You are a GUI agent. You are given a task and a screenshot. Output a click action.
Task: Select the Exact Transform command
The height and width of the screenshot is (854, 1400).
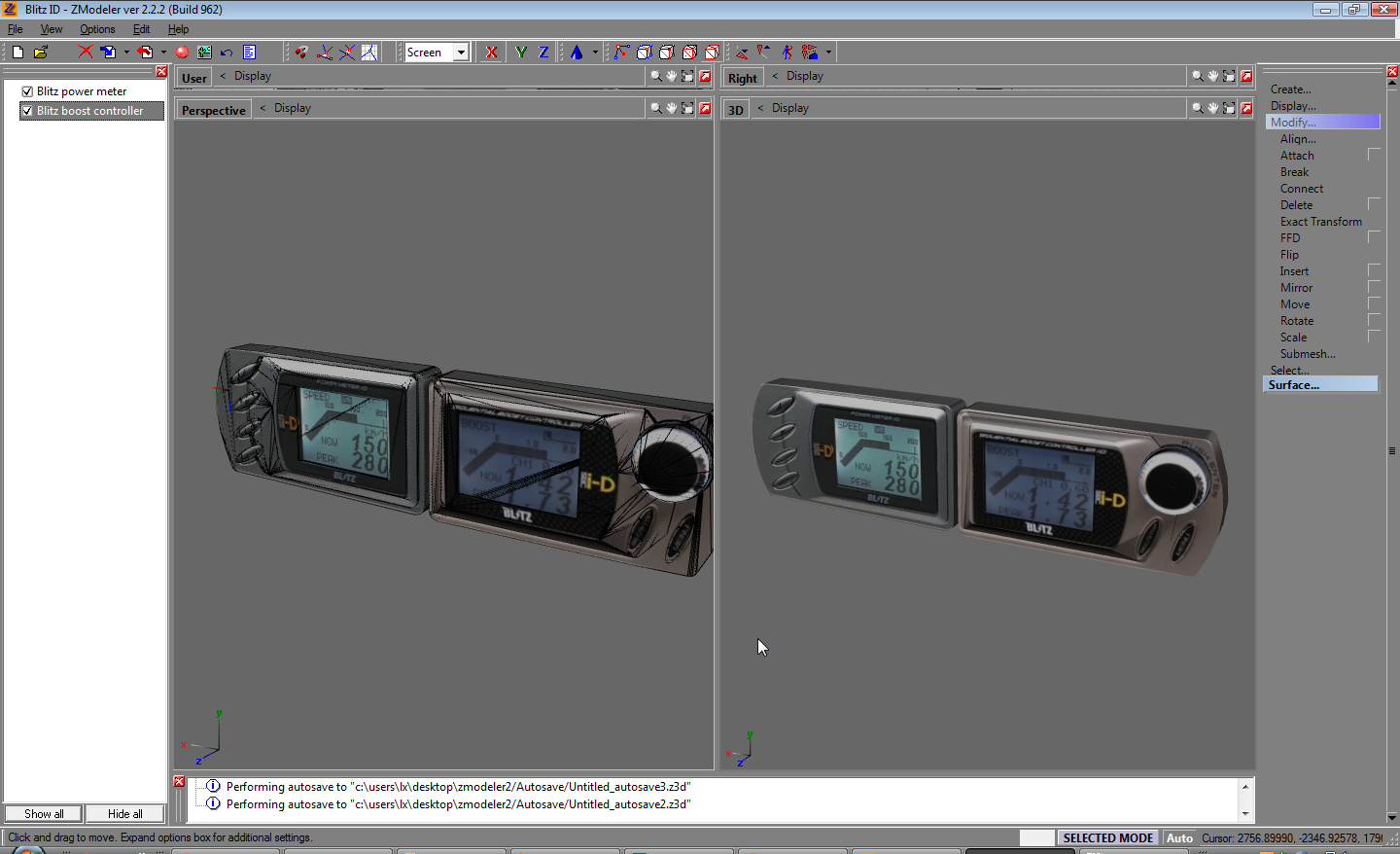click(1321, 222)
